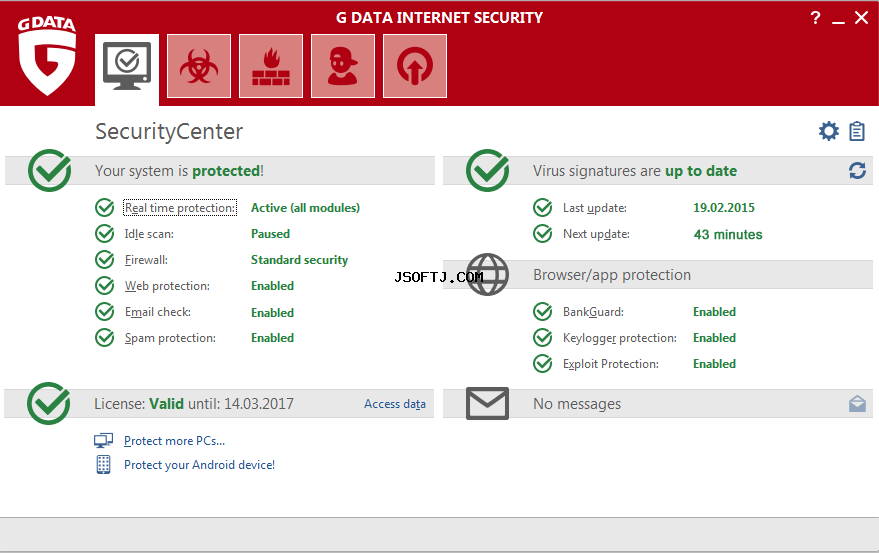The height and width of the screenshot is (553, 879).
Task: Click the 43 minutes next update value
Action: pos(728,234)
